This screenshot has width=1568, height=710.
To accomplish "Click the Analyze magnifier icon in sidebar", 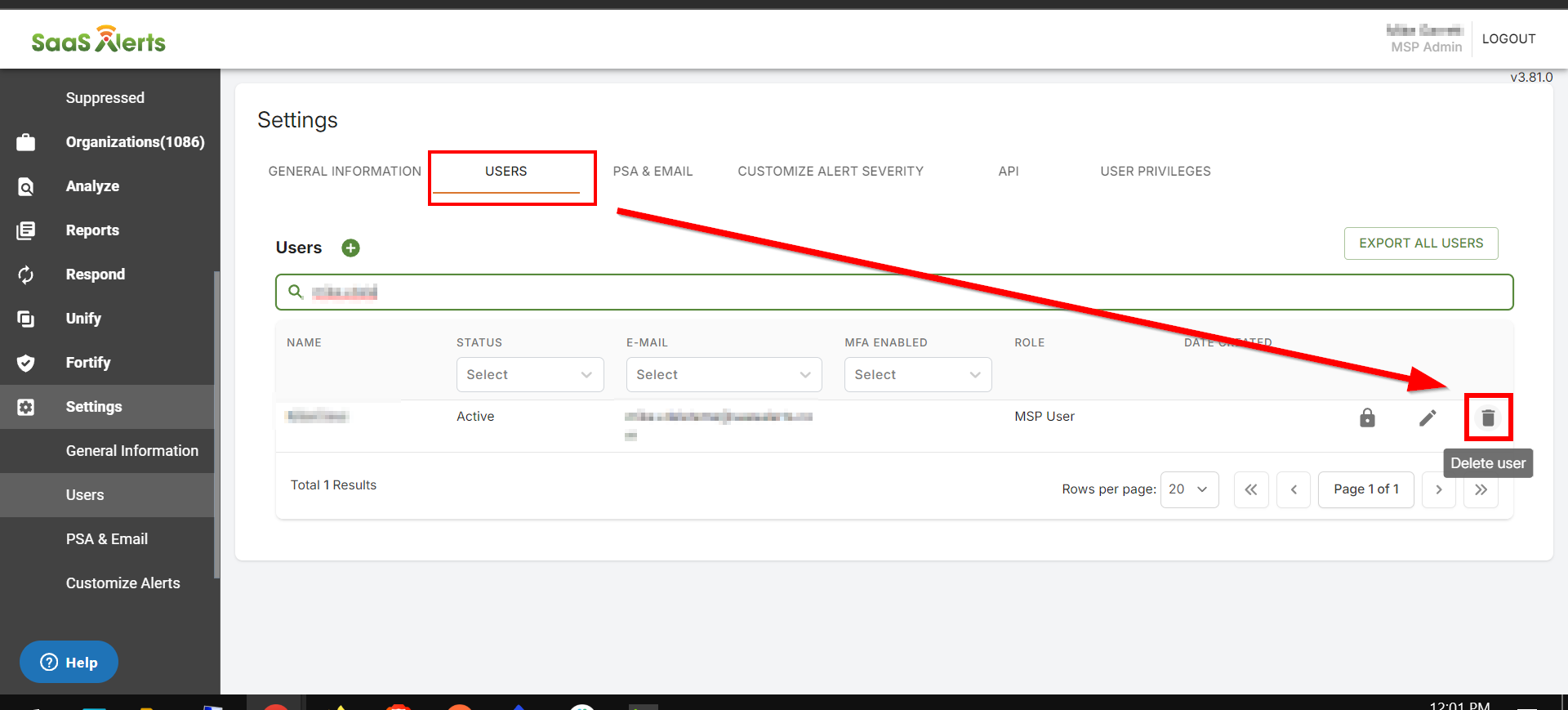I will [x=26, y=186].
